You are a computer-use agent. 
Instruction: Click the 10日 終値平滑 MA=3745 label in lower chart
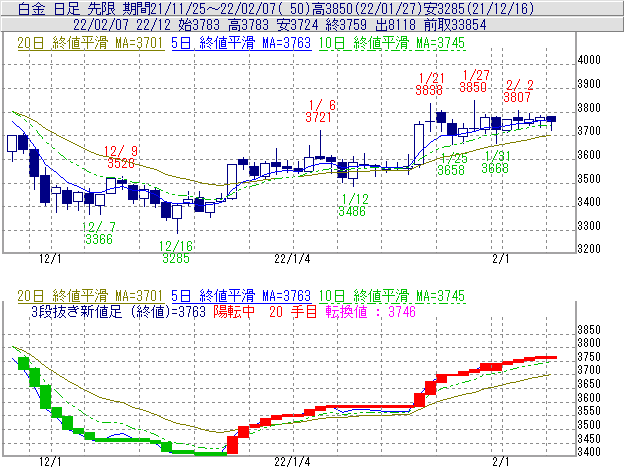click(392, 296)
